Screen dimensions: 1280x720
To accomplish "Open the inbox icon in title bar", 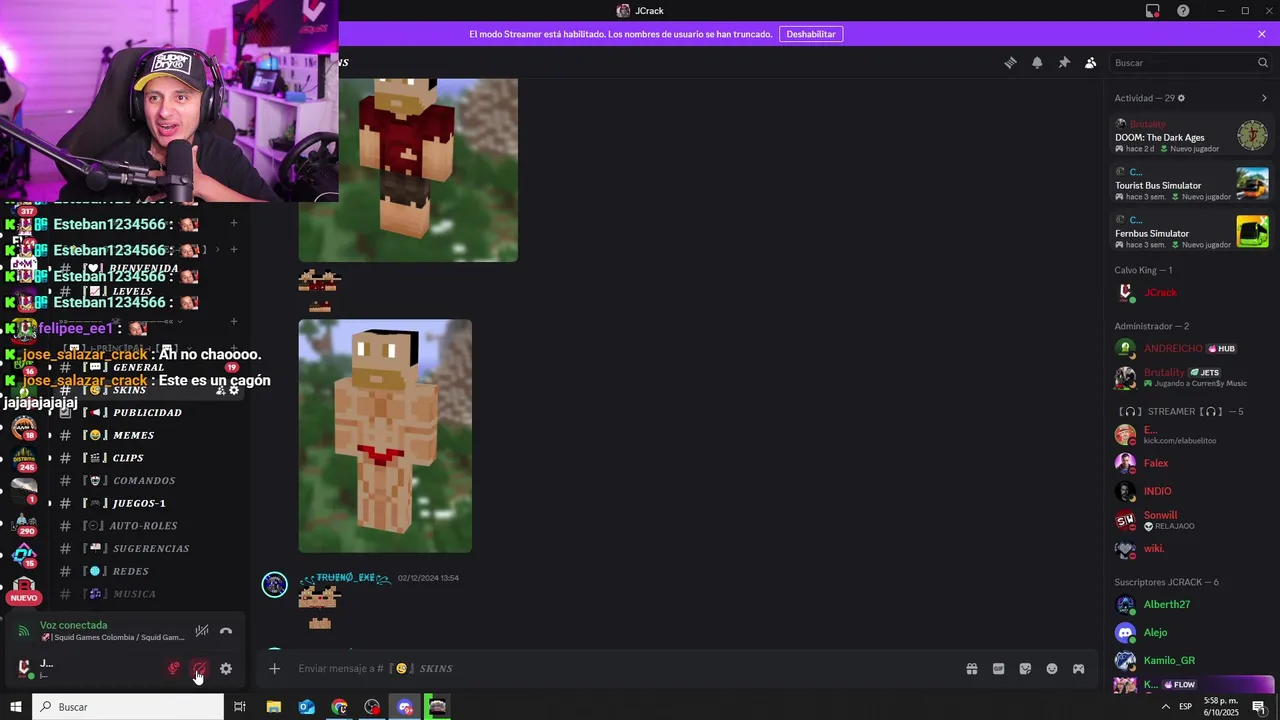I will click(1152, 11).
